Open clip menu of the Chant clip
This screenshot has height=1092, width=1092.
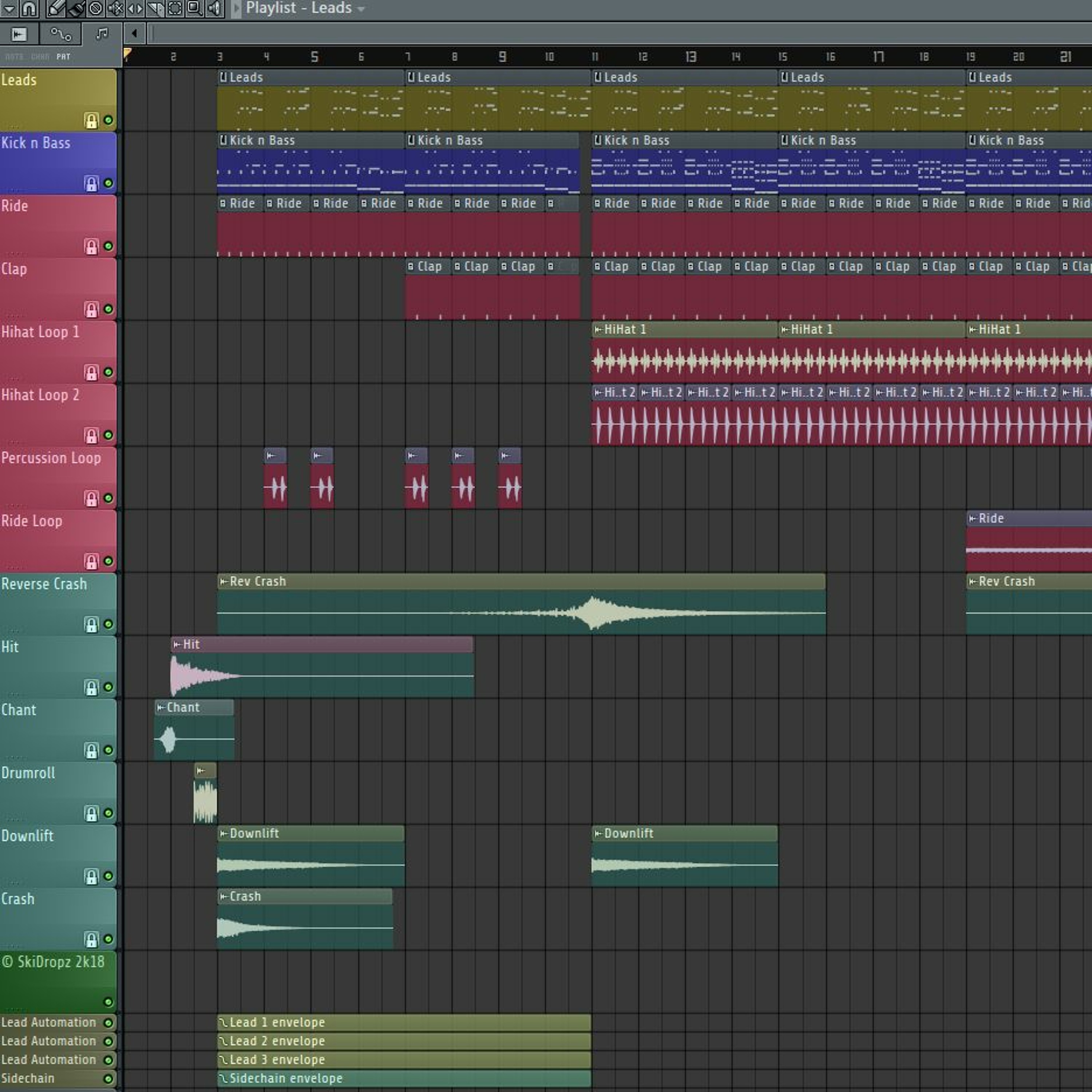161,708
